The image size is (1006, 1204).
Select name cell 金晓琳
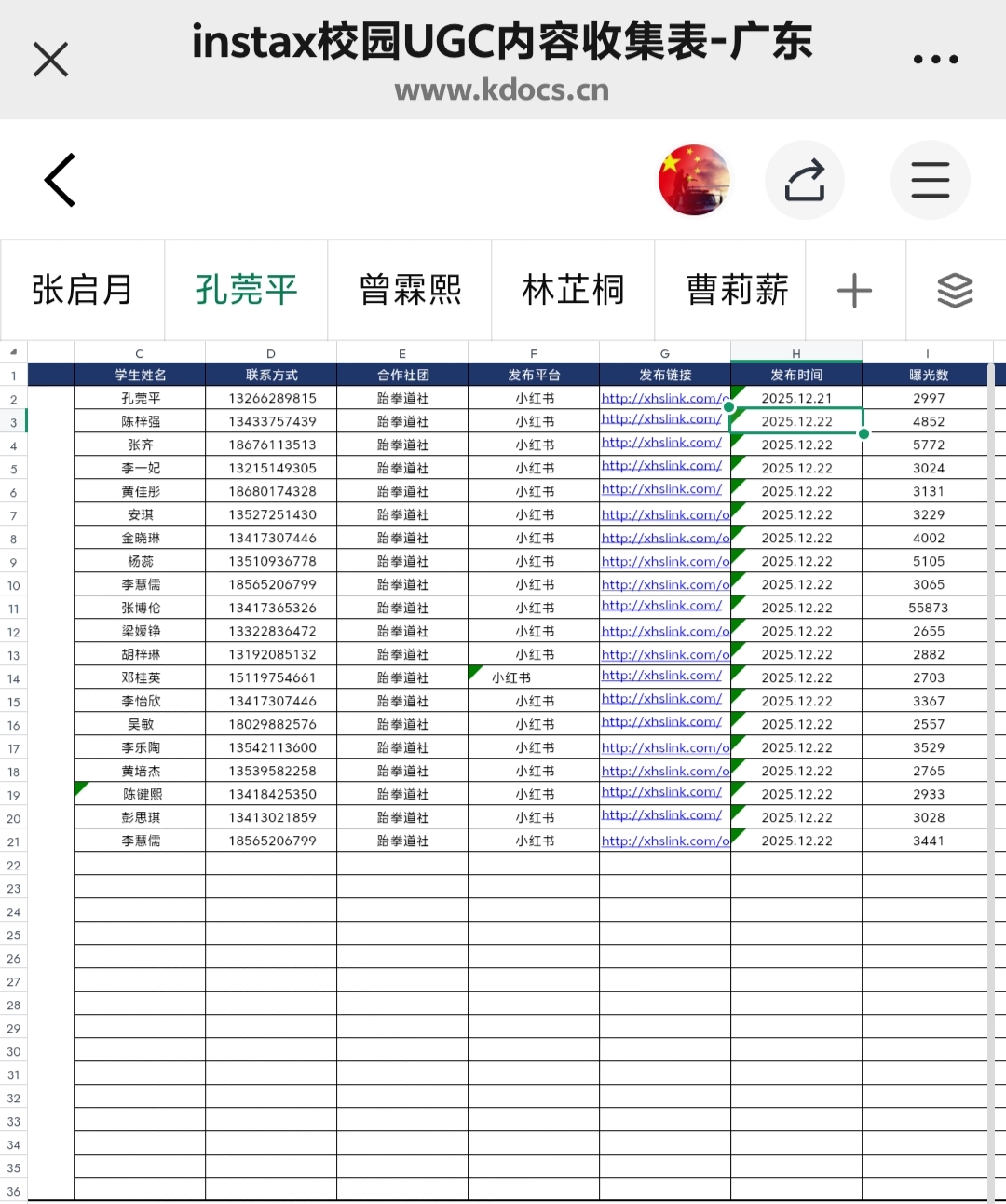click(x=140, y=538)
